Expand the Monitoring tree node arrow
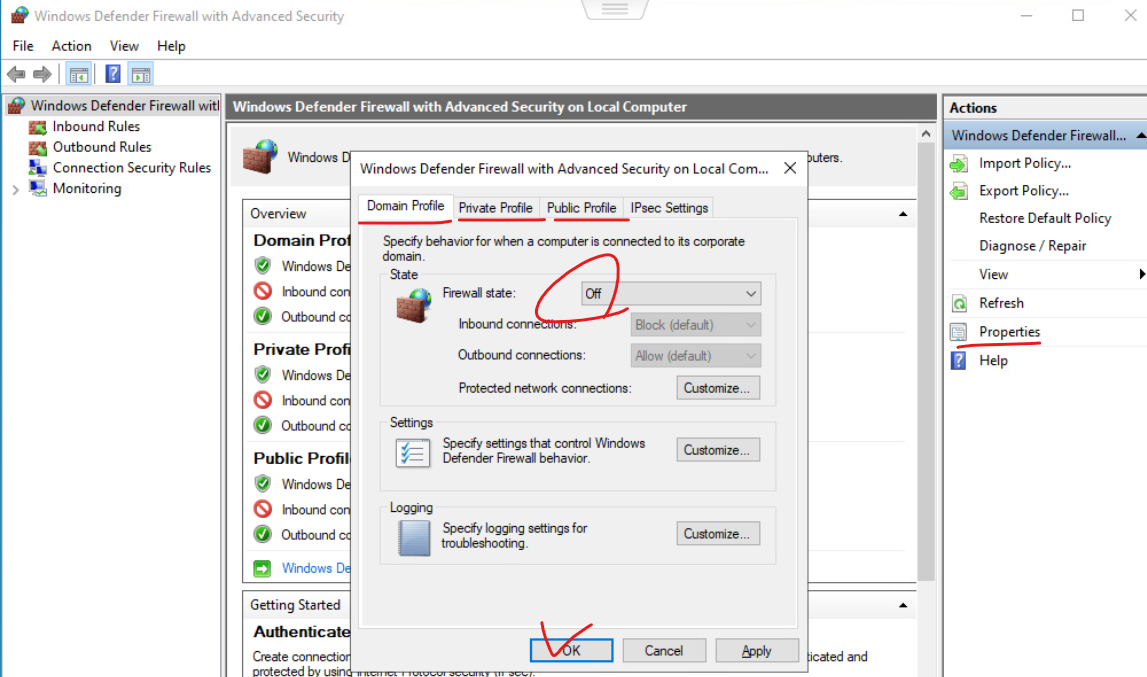 pos(15,190)
